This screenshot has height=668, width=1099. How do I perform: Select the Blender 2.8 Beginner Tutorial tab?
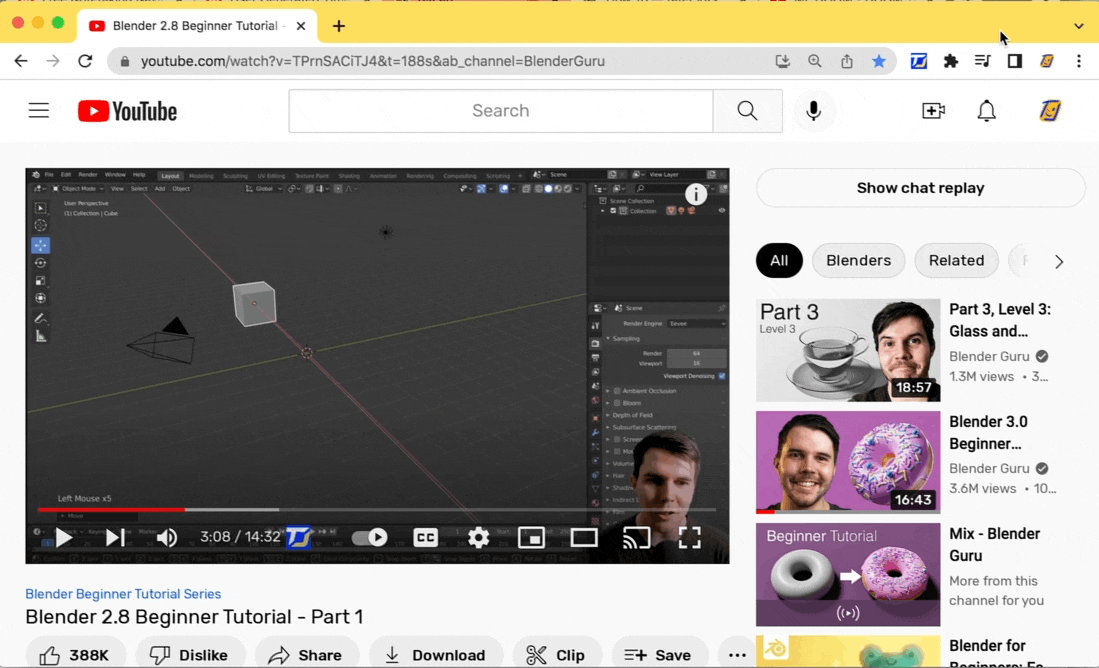[x=196, y=26]
